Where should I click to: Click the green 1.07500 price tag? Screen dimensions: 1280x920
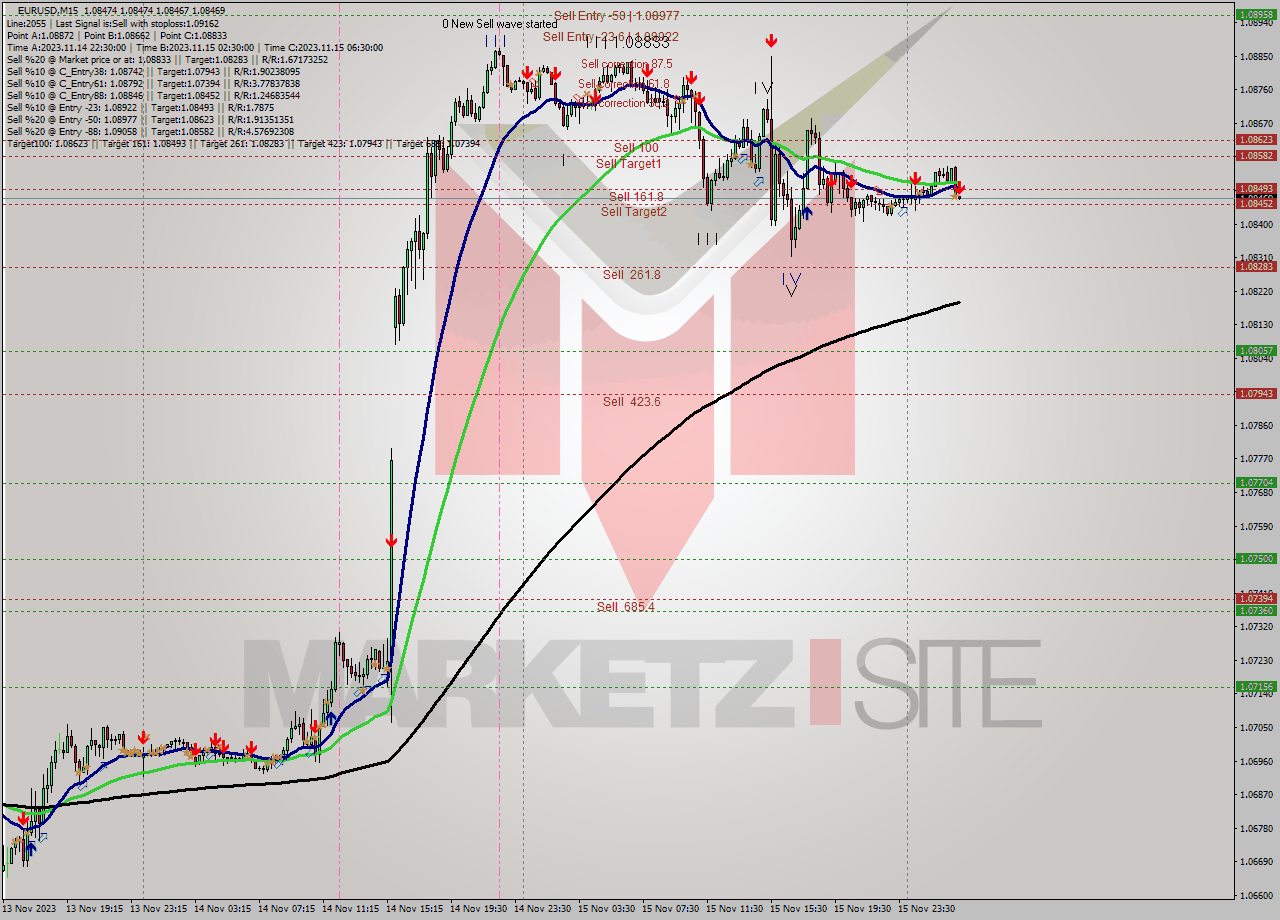pyautogui.click(x=1255, y=558)
